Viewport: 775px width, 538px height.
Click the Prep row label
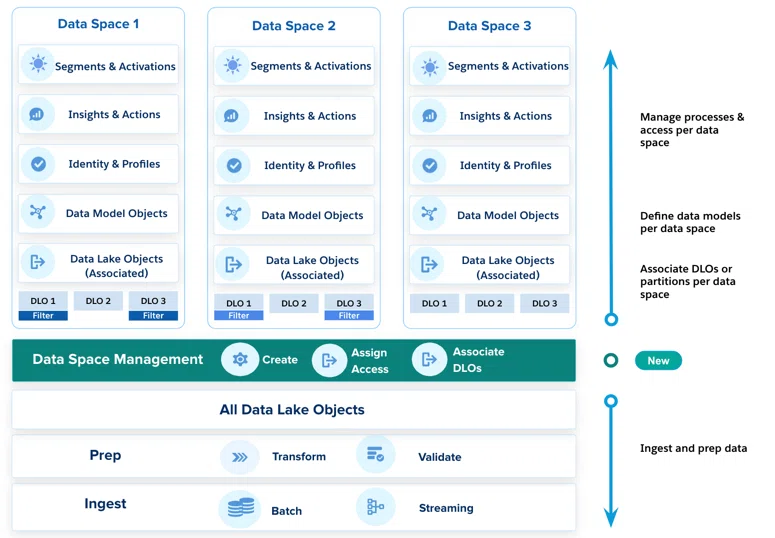click(105, 455)
